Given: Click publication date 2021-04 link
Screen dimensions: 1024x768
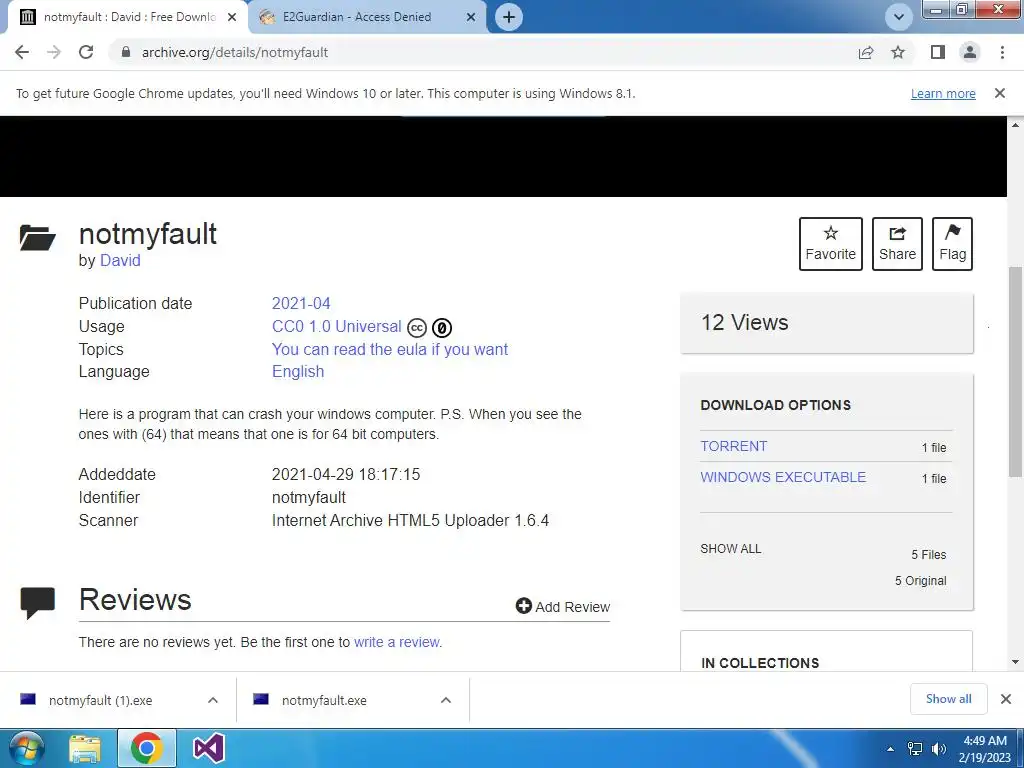Looking at the screenshot, I should (x=301, y=304).
